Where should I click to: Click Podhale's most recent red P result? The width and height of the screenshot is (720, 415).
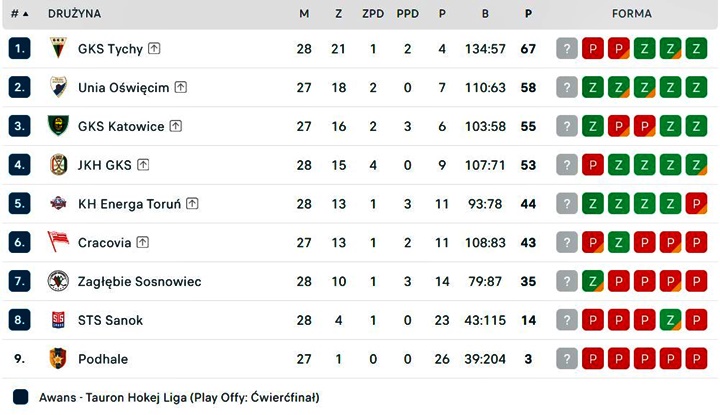(x=593, y=358)
